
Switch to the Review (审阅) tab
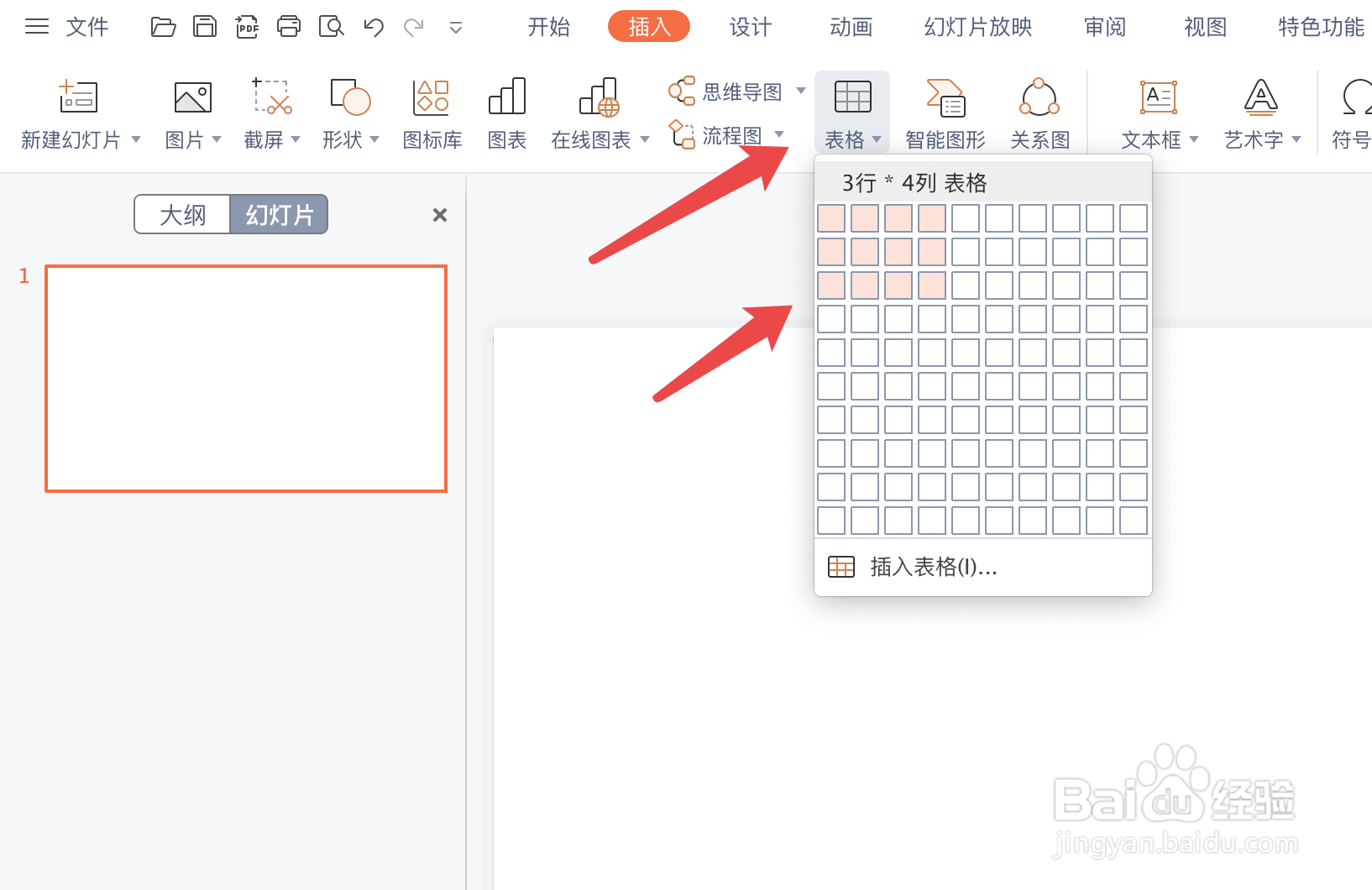1105,27
